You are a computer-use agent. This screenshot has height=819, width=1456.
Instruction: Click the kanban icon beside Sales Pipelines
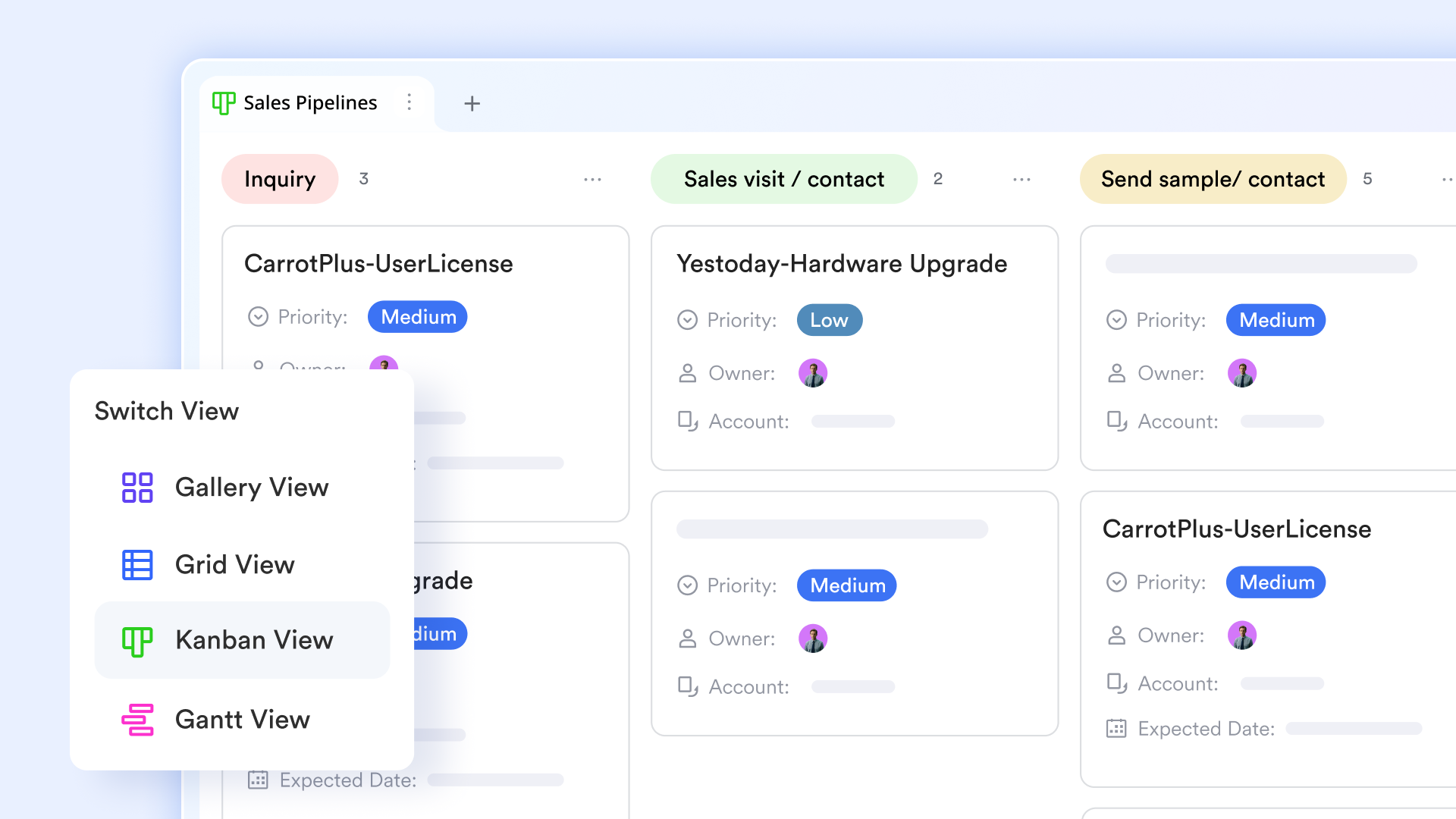coord(223,103)
